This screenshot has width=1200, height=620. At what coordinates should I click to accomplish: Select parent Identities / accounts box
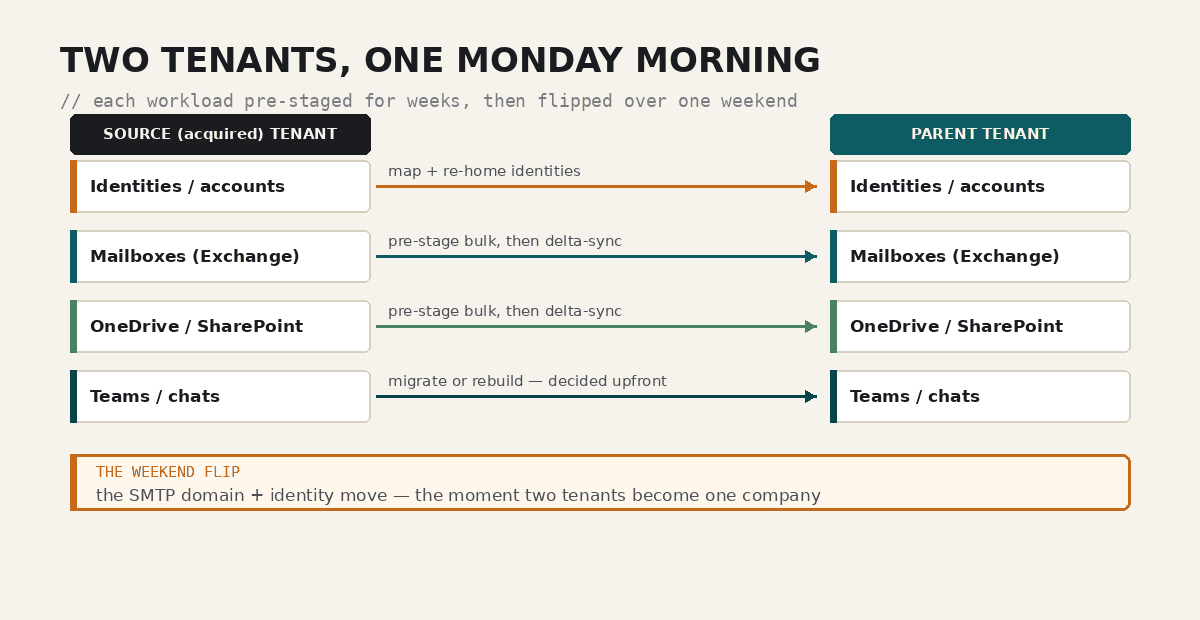[980, 187]
